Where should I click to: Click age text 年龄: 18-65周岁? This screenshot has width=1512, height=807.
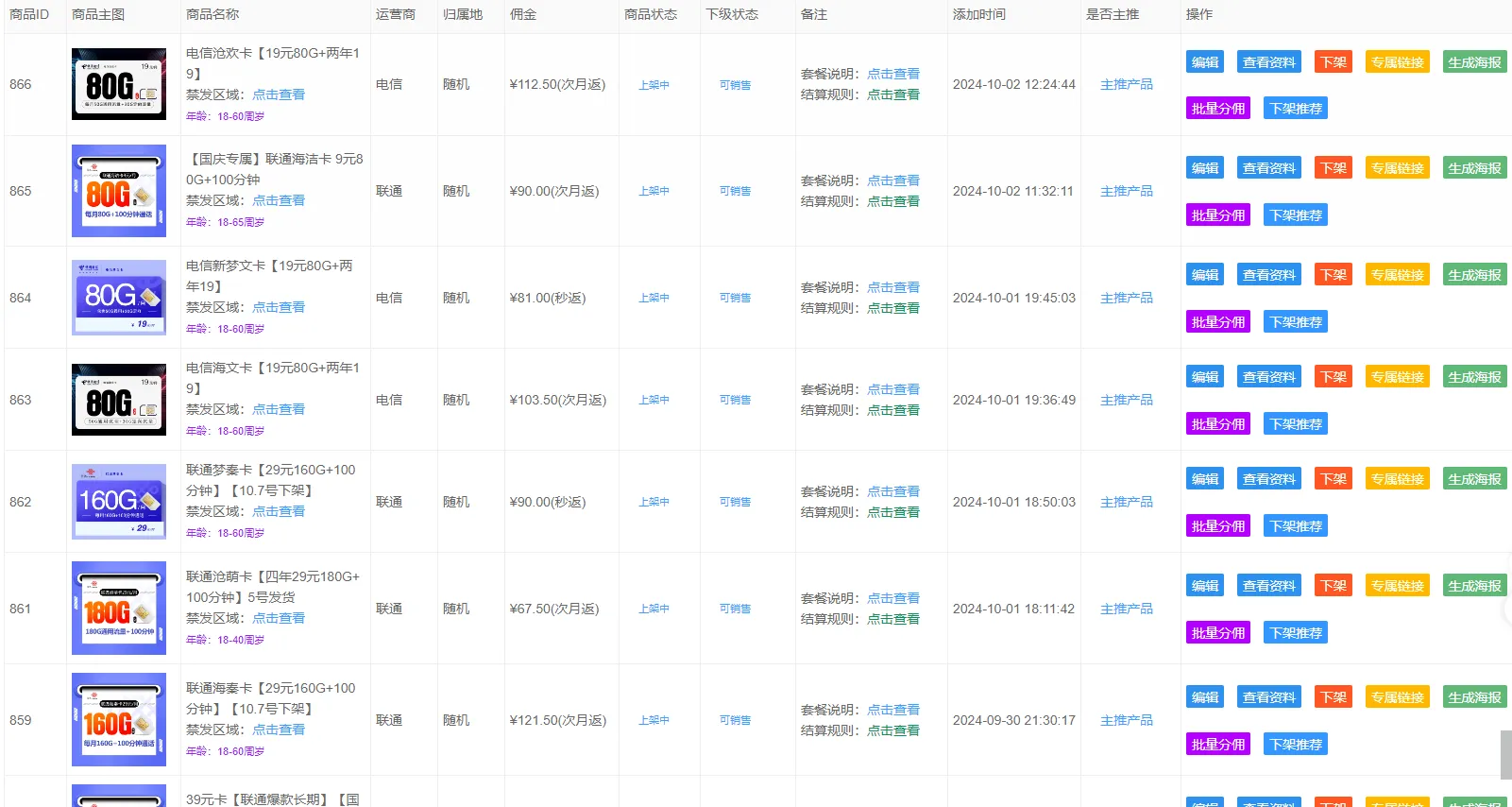[x=225, y=222]
